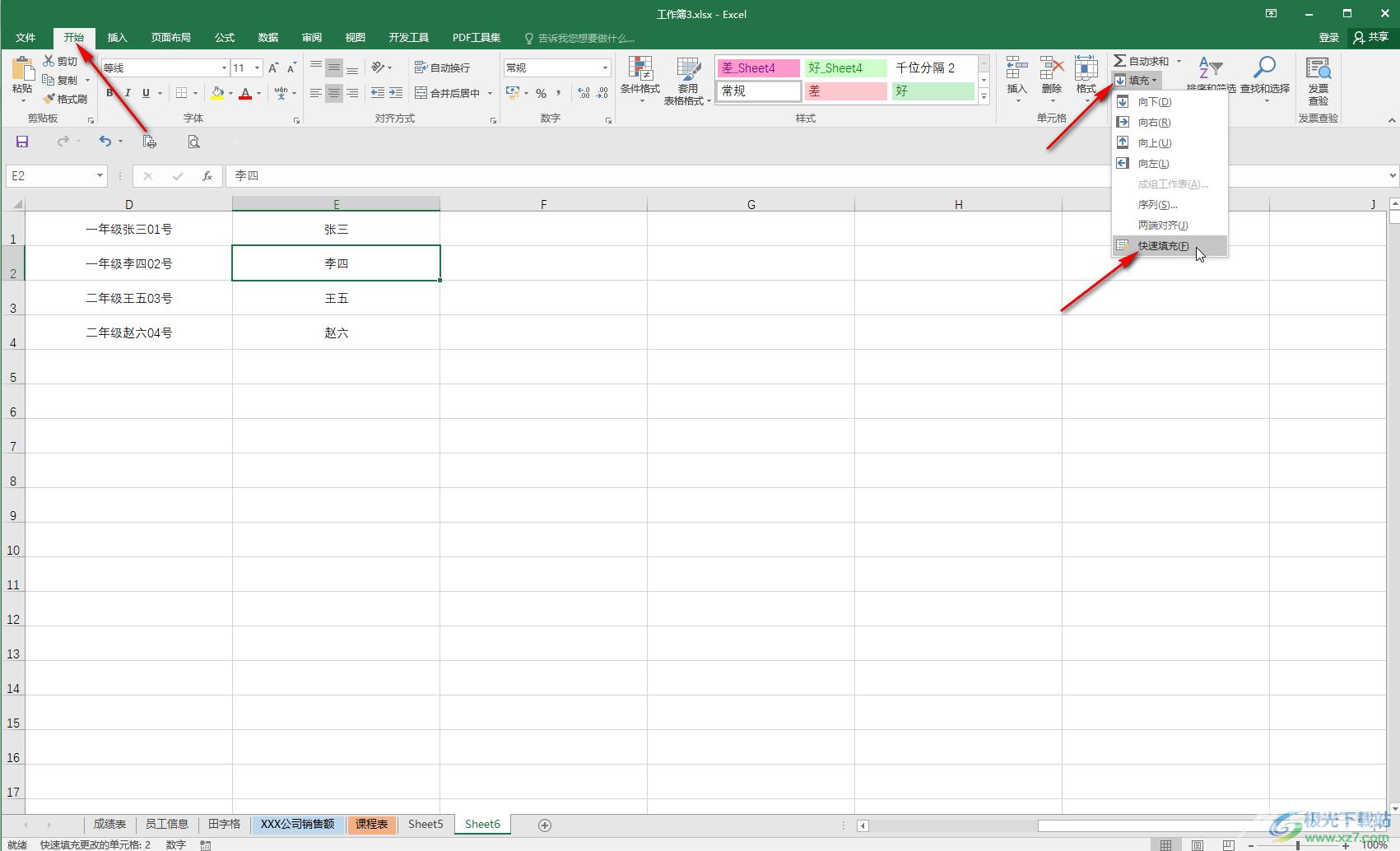Increase indent in alignment group
The image size is (1400, 851).
tap(396, 93)
